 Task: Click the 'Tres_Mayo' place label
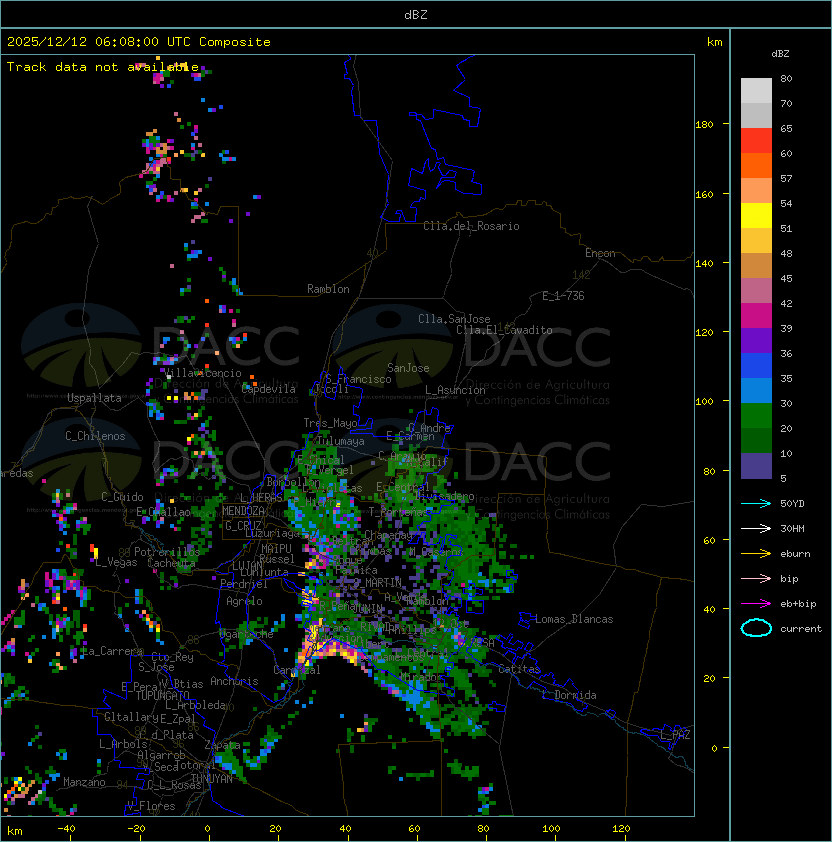(x=330, y=423)
